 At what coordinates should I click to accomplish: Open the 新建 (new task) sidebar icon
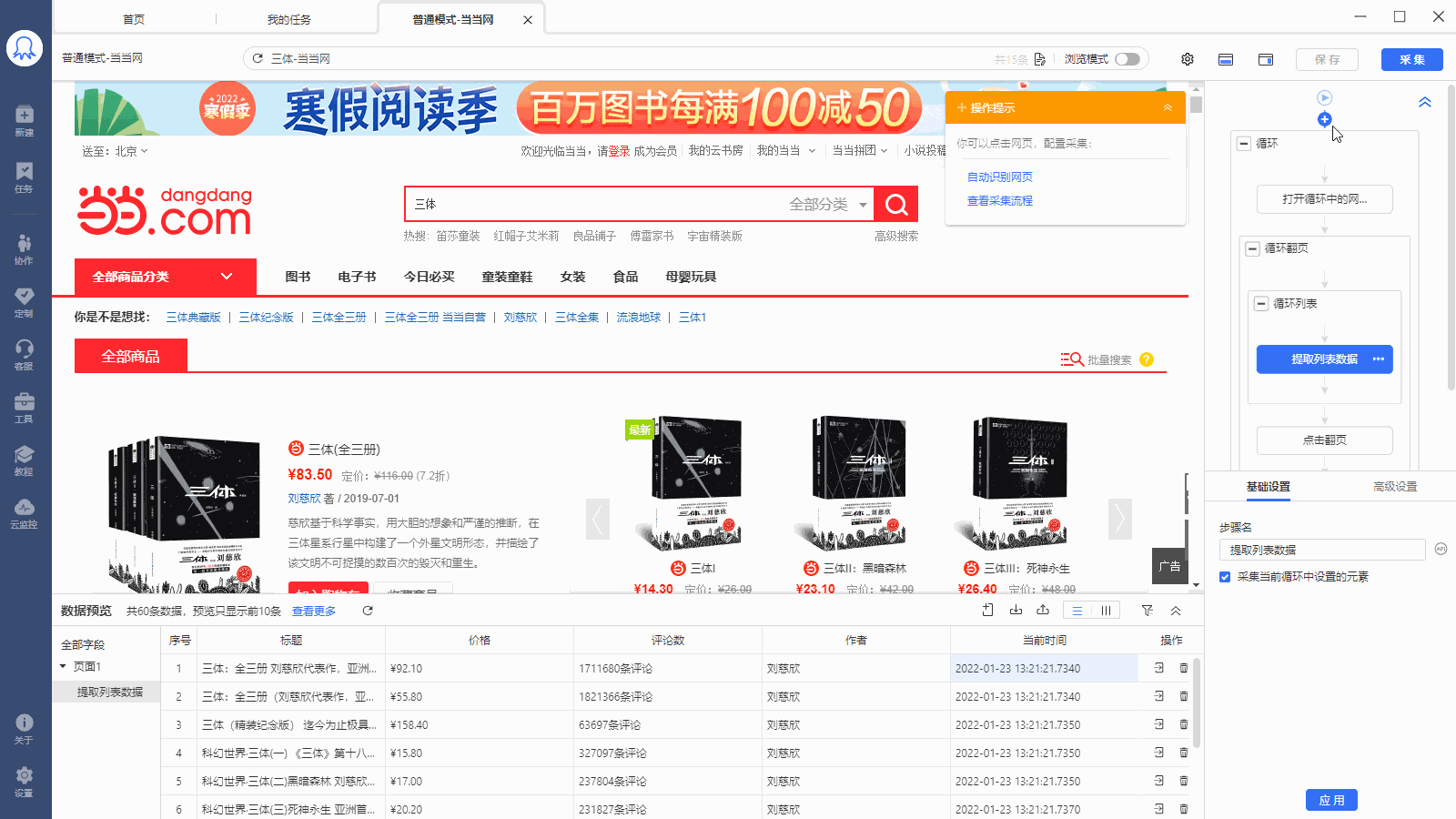[25, 120]
